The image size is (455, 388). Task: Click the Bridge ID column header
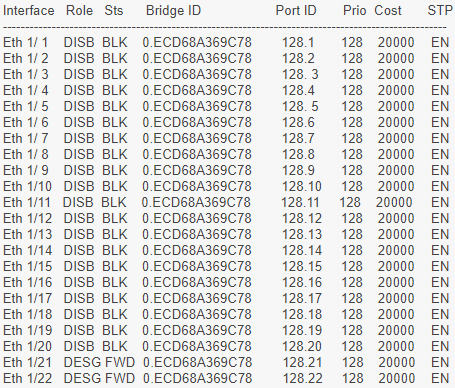click(x=173, y=11)
